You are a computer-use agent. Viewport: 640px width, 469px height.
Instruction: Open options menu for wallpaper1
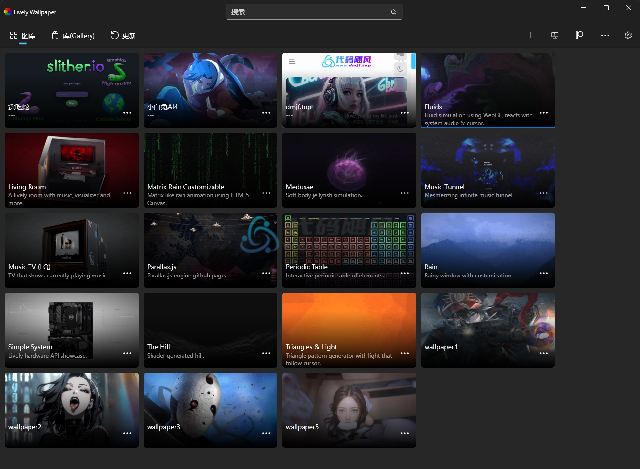(544, 353)
